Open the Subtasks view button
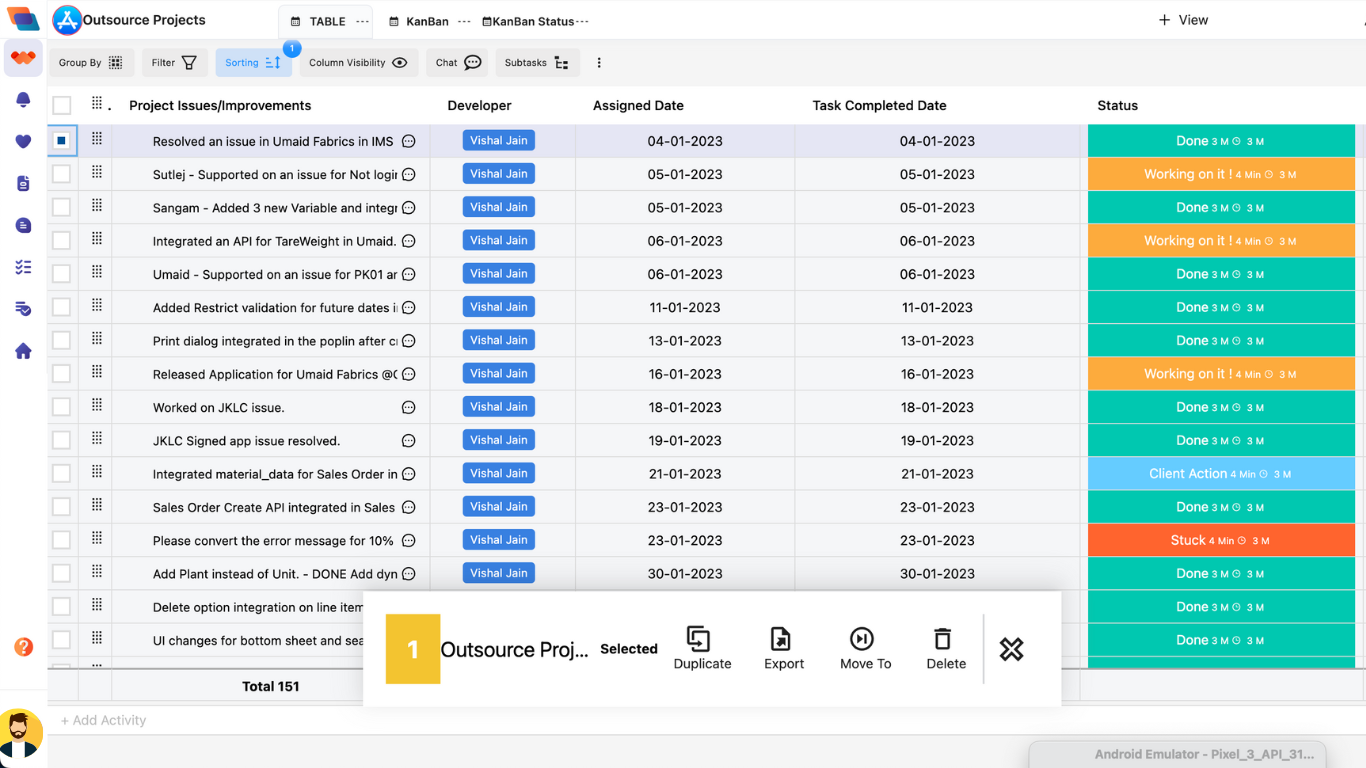This screenshot has width=1366, height=768. point(536,63)
